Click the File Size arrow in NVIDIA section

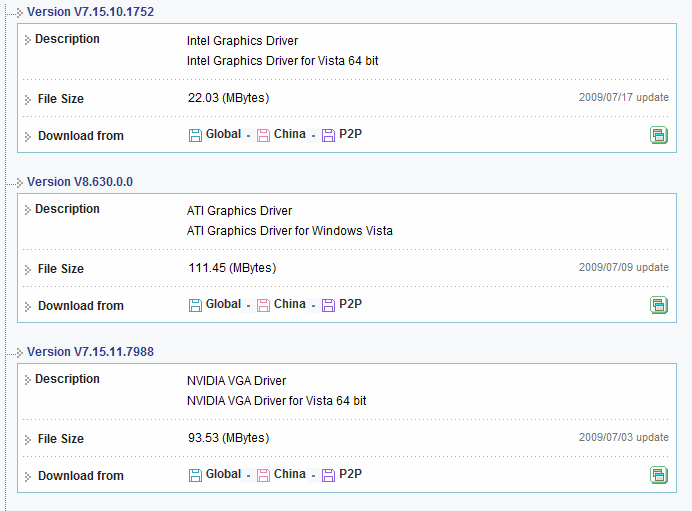pyautogui.click(x=28, y=440)
